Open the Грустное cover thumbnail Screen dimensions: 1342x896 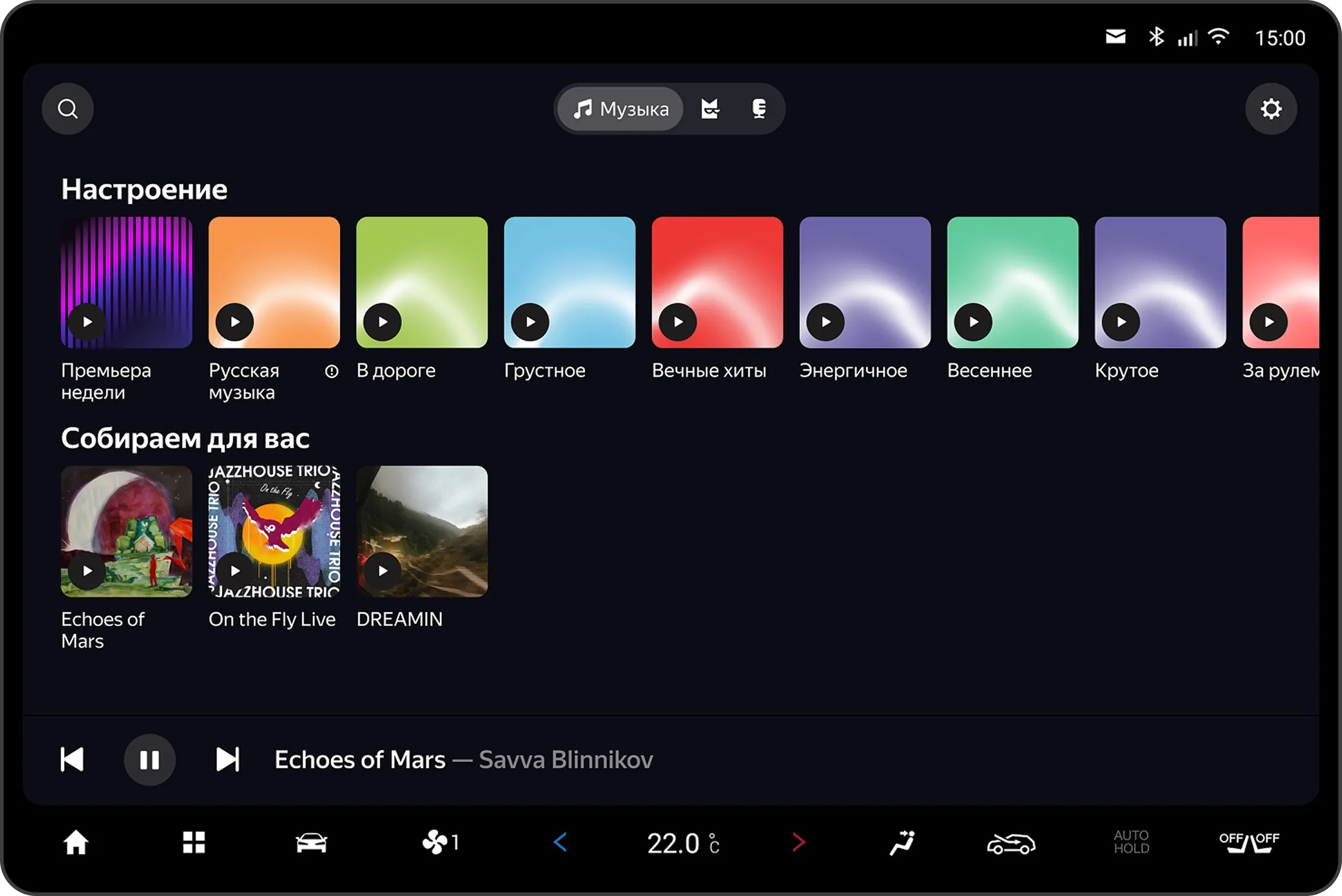pyautogui.click(x=569, y=282)
